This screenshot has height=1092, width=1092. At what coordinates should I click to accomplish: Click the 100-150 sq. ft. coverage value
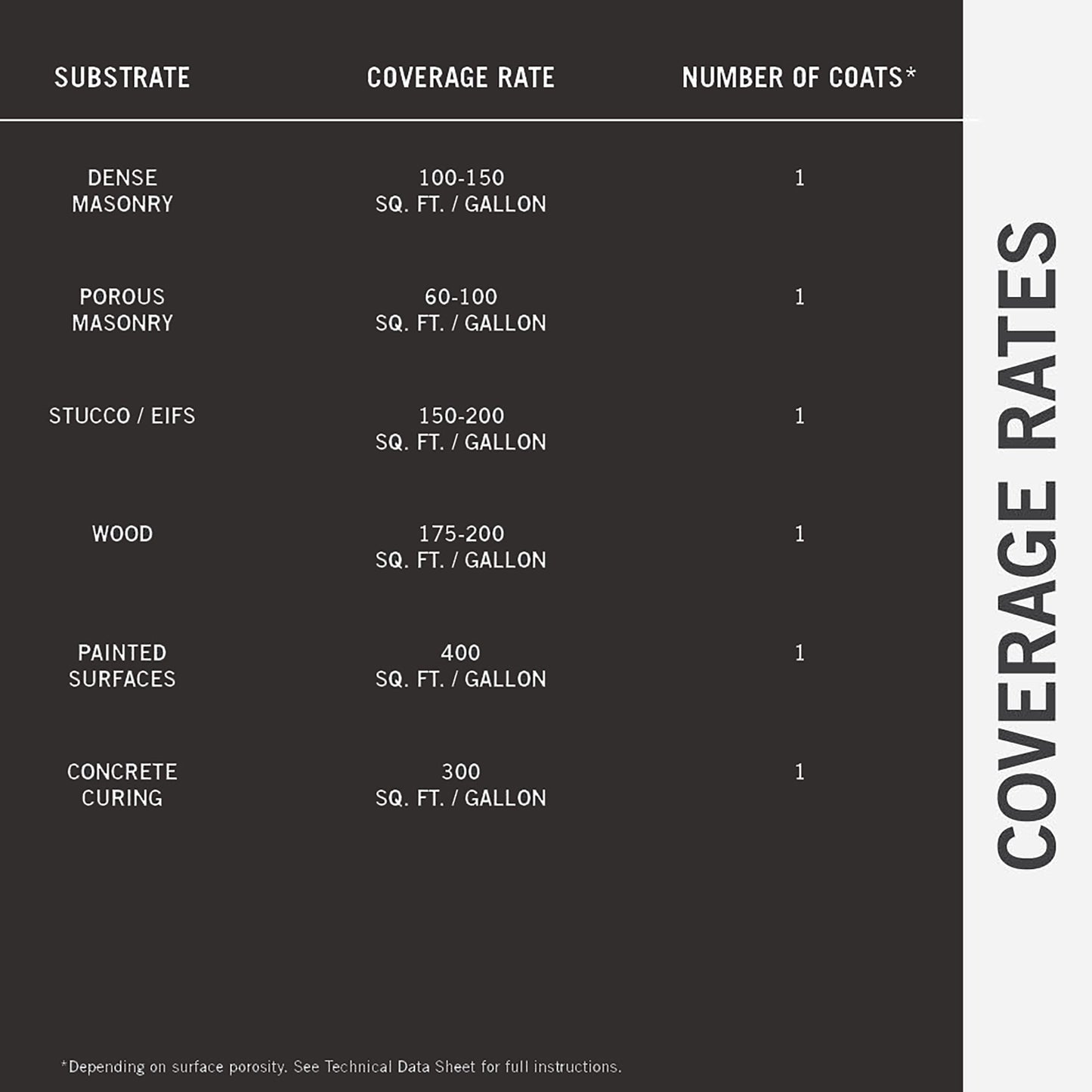coord(461,190)
